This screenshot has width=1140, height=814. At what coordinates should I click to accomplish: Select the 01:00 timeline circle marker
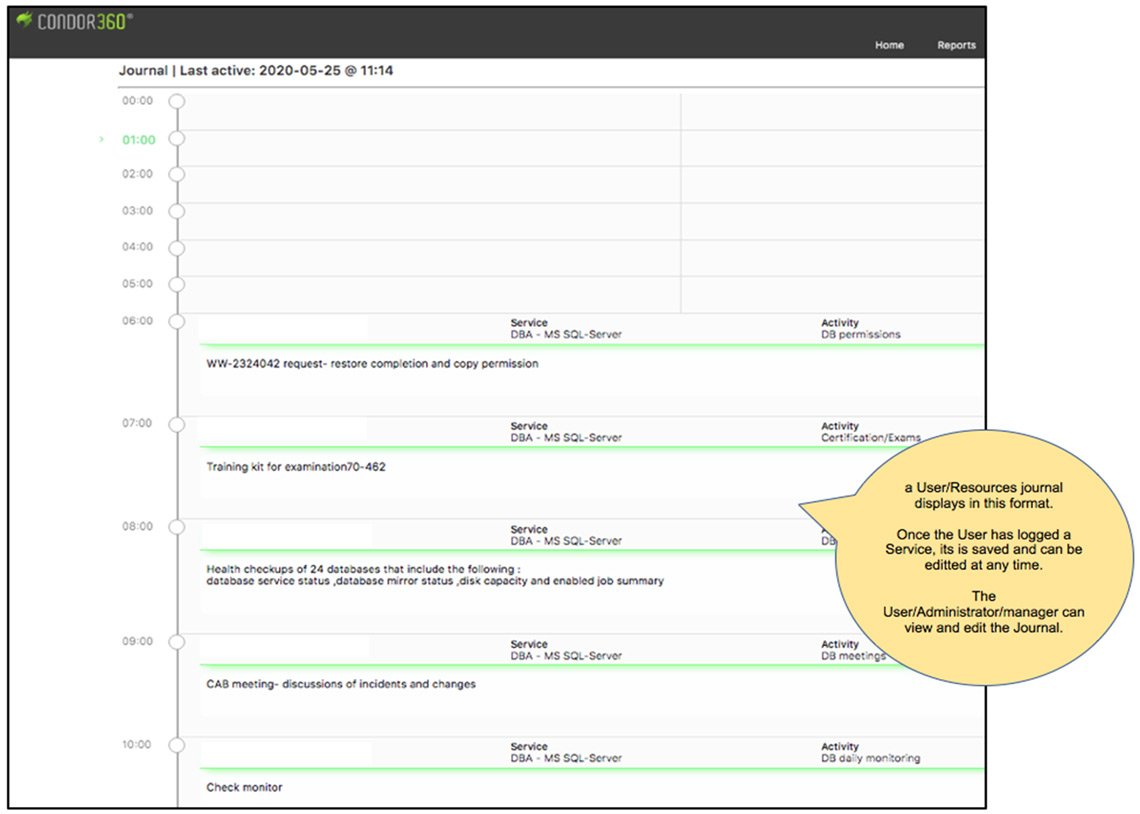tap(177, 139)
